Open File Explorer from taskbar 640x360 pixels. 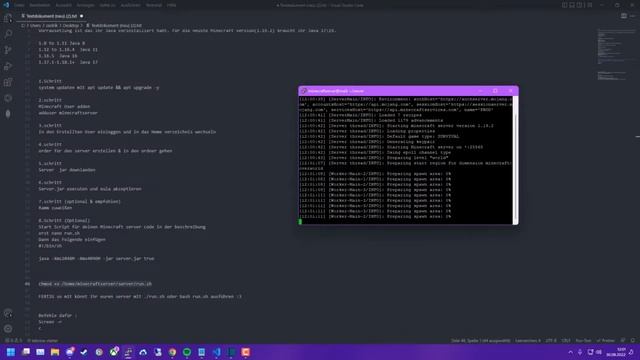tap(55, 352)
